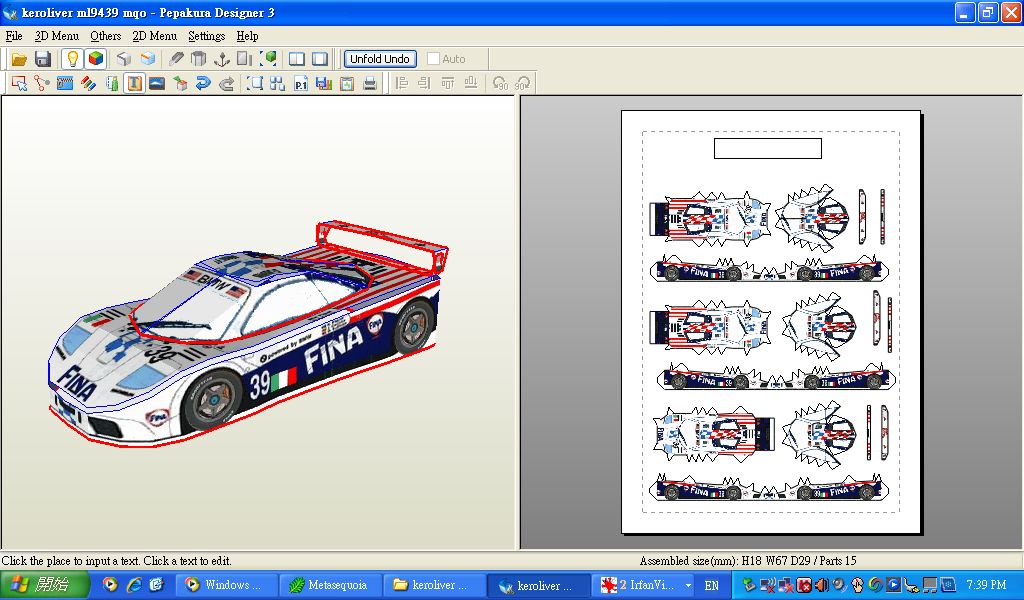This screenshot has height=600, width=1024.
Task: Click the Save floppy disk icon
Action: (x=43, y=59)
